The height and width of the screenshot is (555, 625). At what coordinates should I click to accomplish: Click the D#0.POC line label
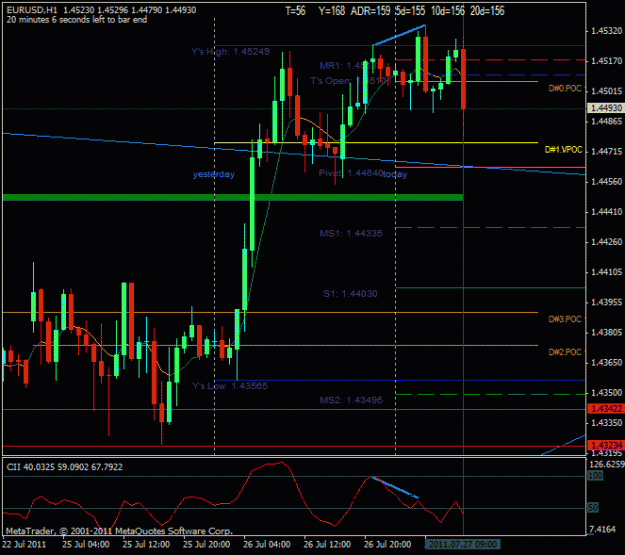[x=565, y=89]
